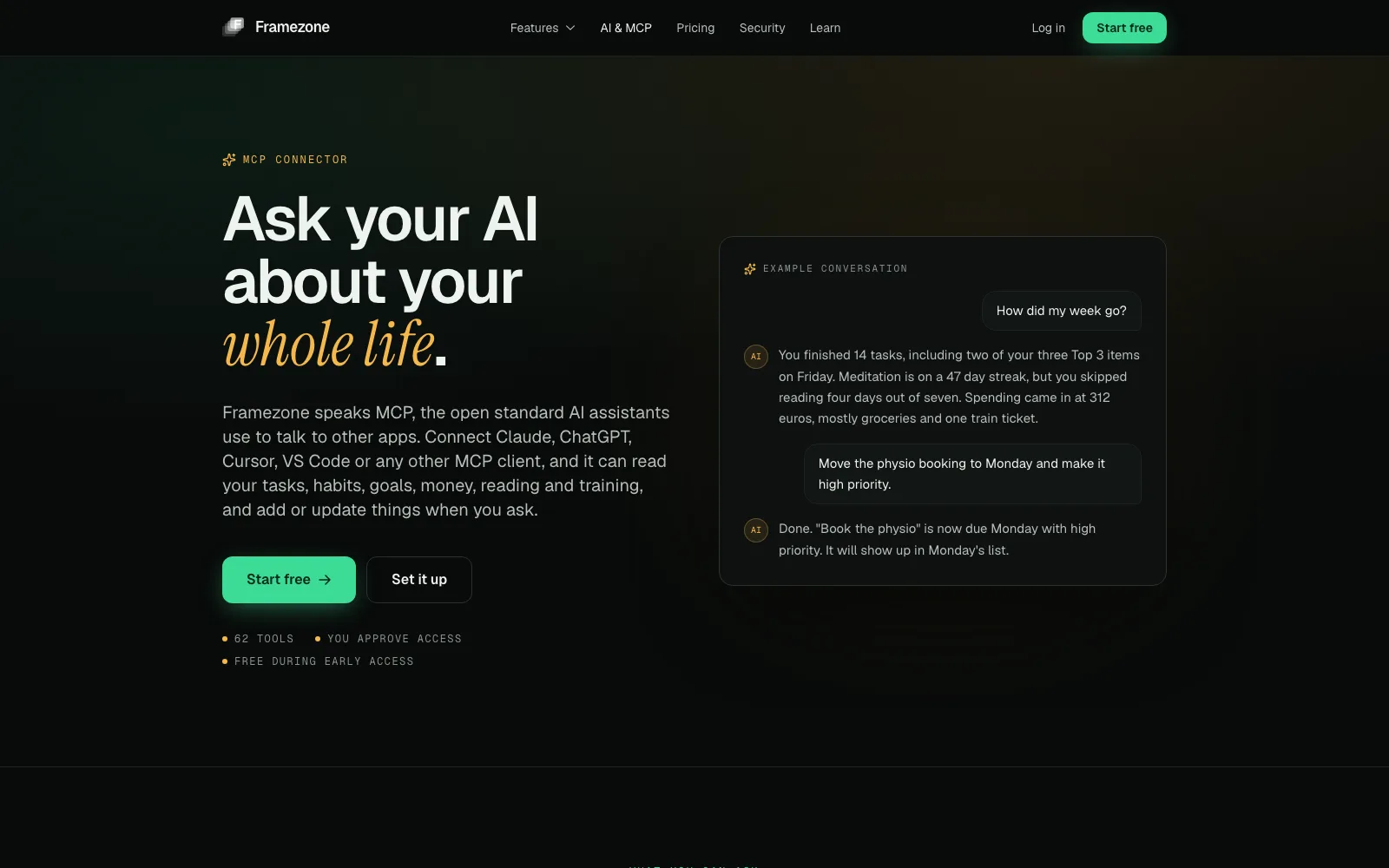1389x868 pixels.
Task: Open the Learn nav link
Action: click(825, 28)
